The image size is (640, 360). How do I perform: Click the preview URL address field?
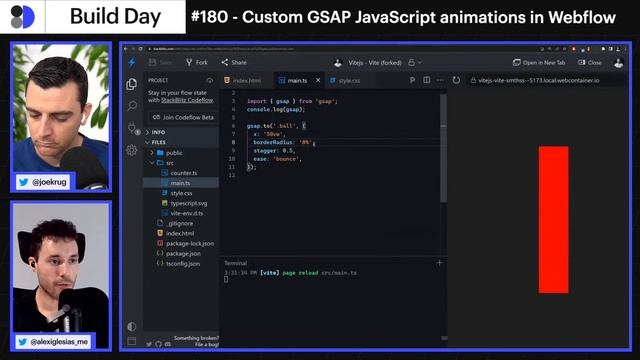point(546,80)
